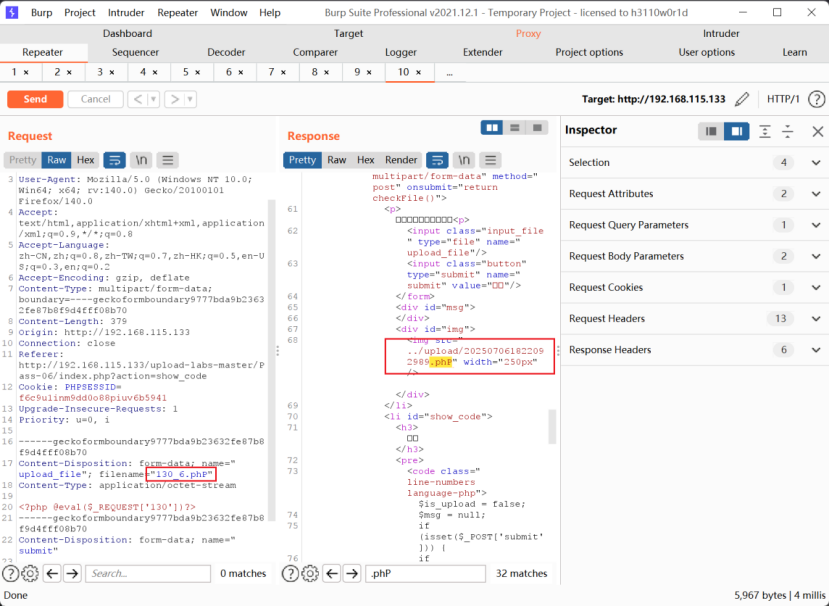Click the Response panel vertical scrollbar
This screenshot has height=606, width=830.
pyautogui.click(x=553, y=427)
